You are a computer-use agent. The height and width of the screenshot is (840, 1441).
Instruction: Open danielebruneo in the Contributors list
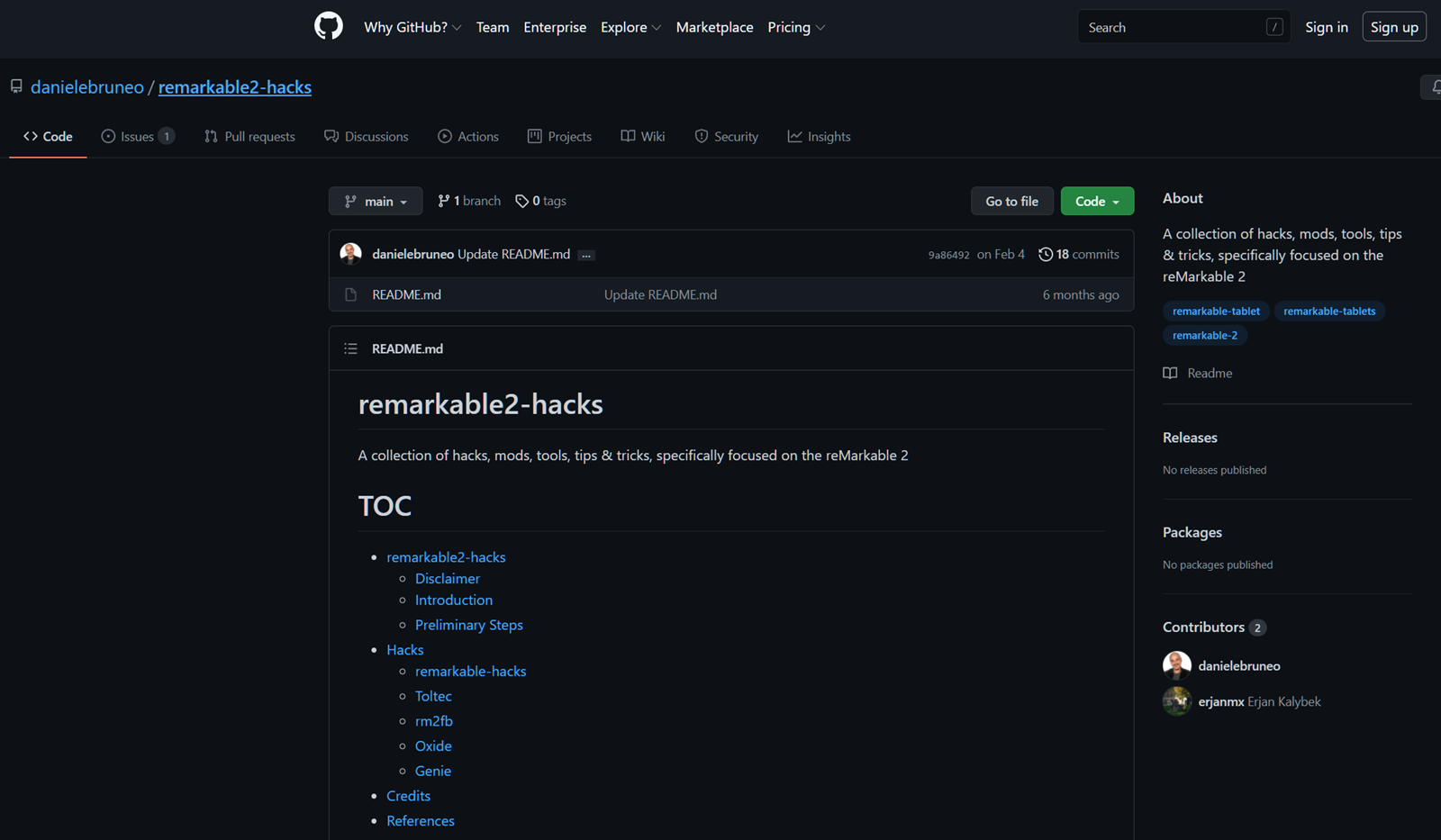tap(1239, 665)
